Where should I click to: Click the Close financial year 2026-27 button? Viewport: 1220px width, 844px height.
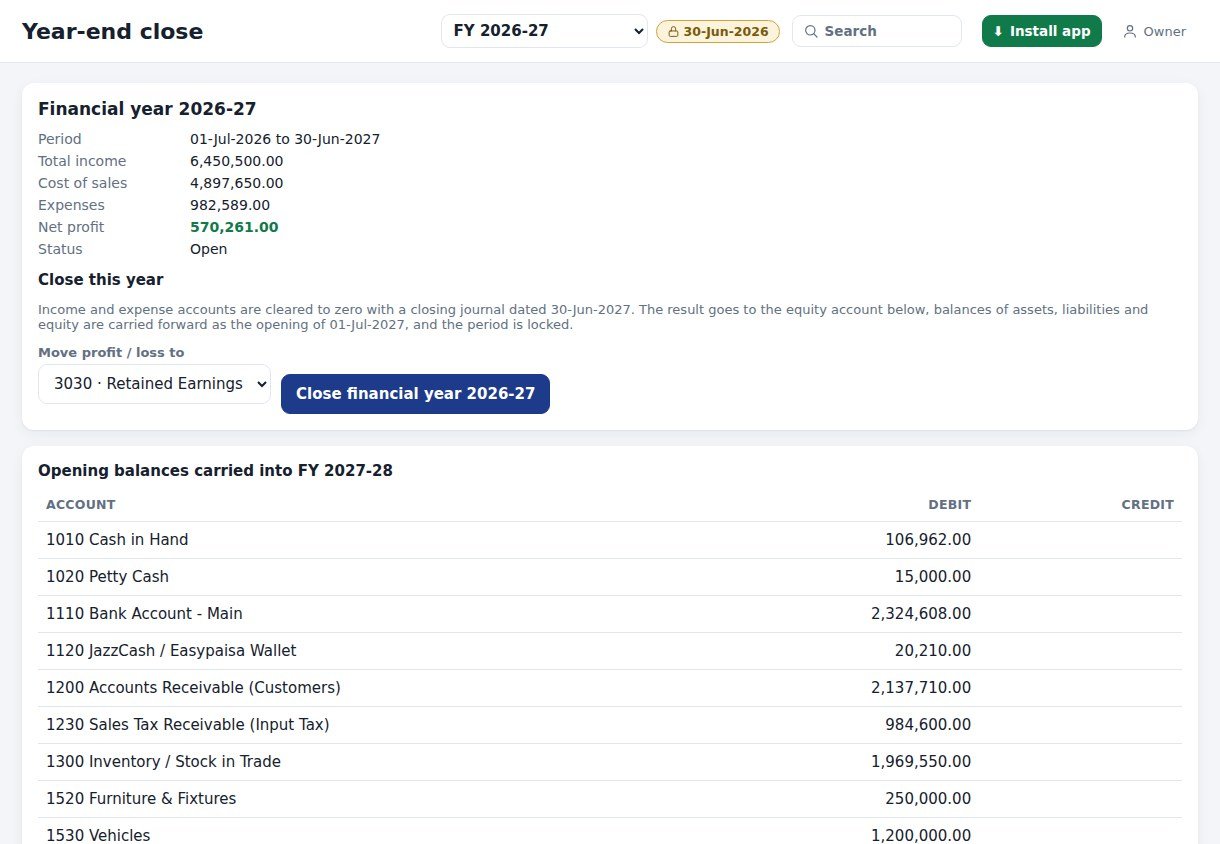(x=415, y=394)
